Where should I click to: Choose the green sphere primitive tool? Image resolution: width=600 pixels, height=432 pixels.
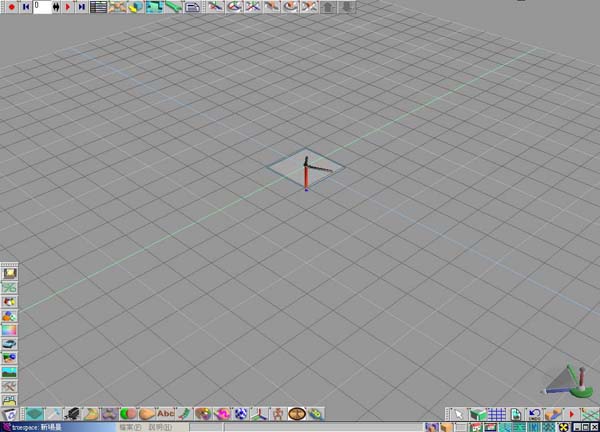point(127,413)
